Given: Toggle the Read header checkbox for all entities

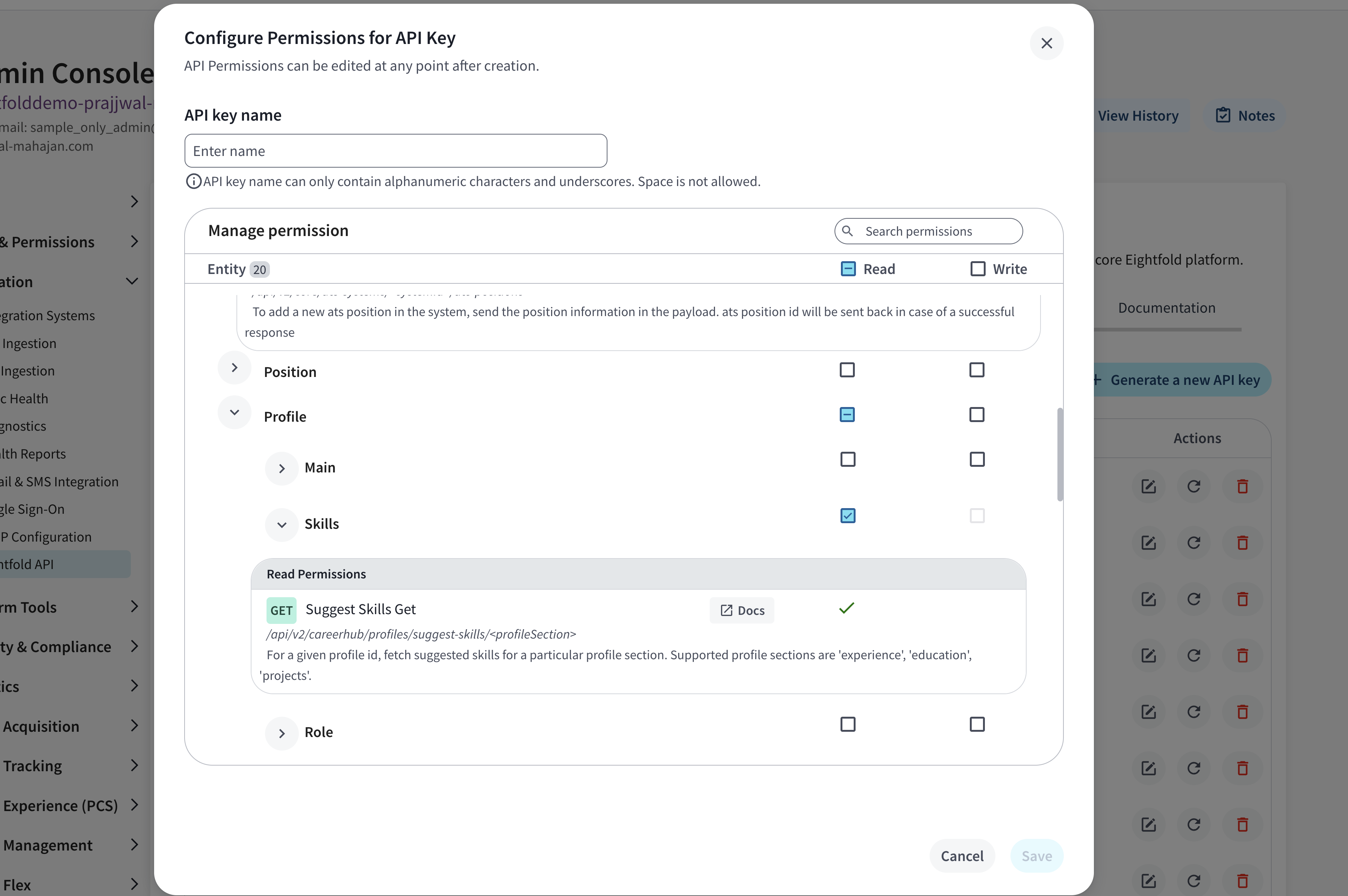Looking at the screenshot, I should (848, 269).
